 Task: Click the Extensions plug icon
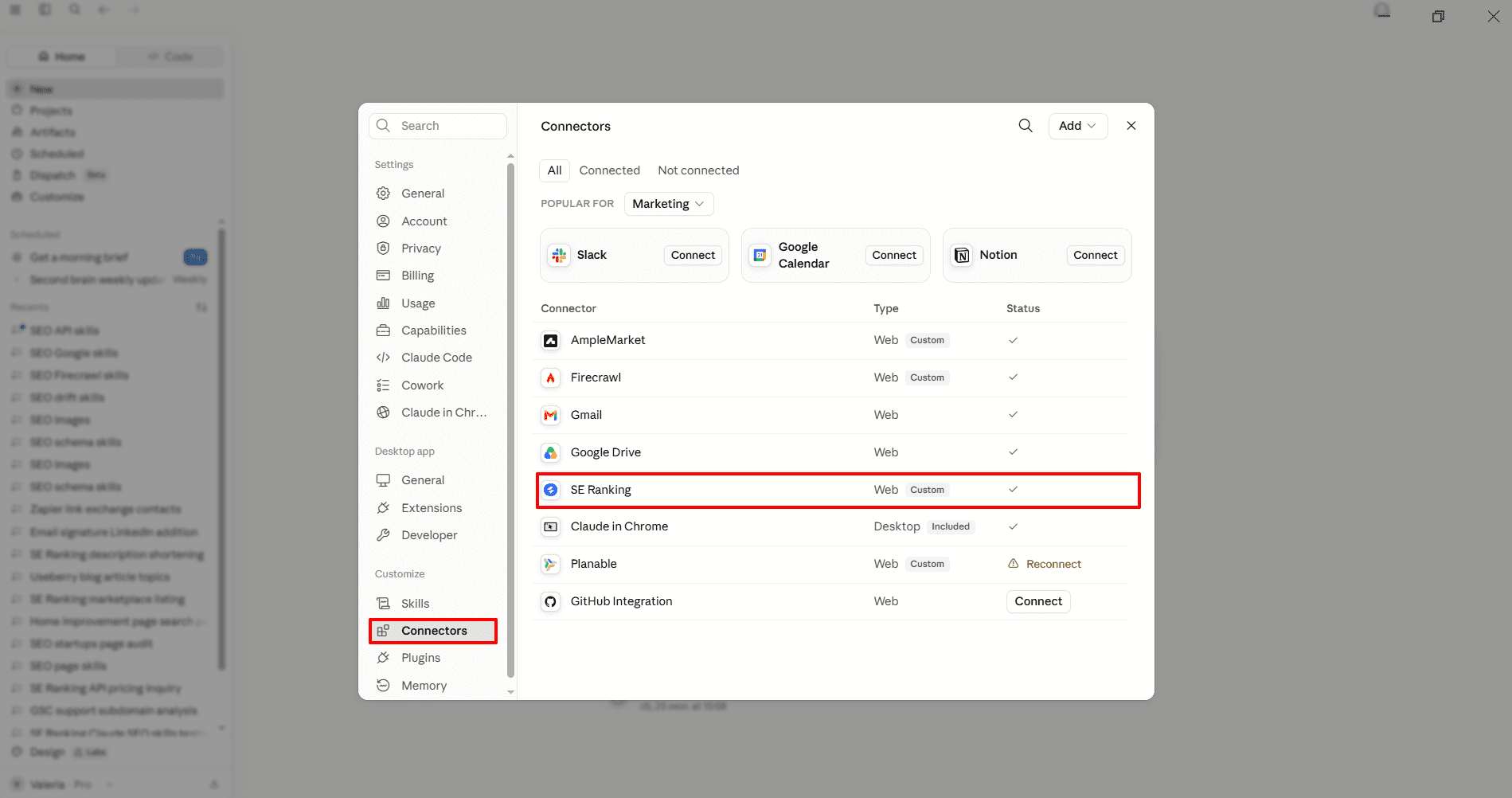pos(383,508)
